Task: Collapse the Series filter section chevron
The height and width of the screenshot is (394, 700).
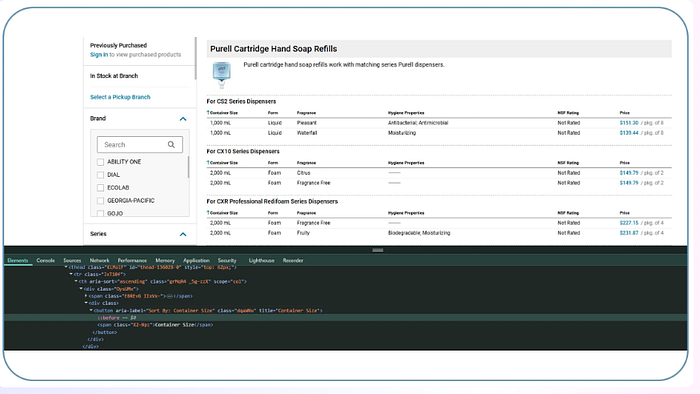Action: 183,234
